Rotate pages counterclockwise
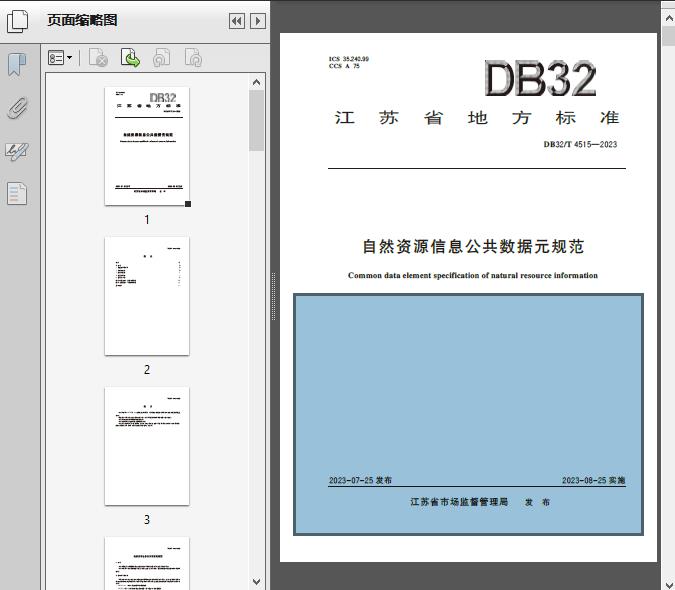 point(161,59)
